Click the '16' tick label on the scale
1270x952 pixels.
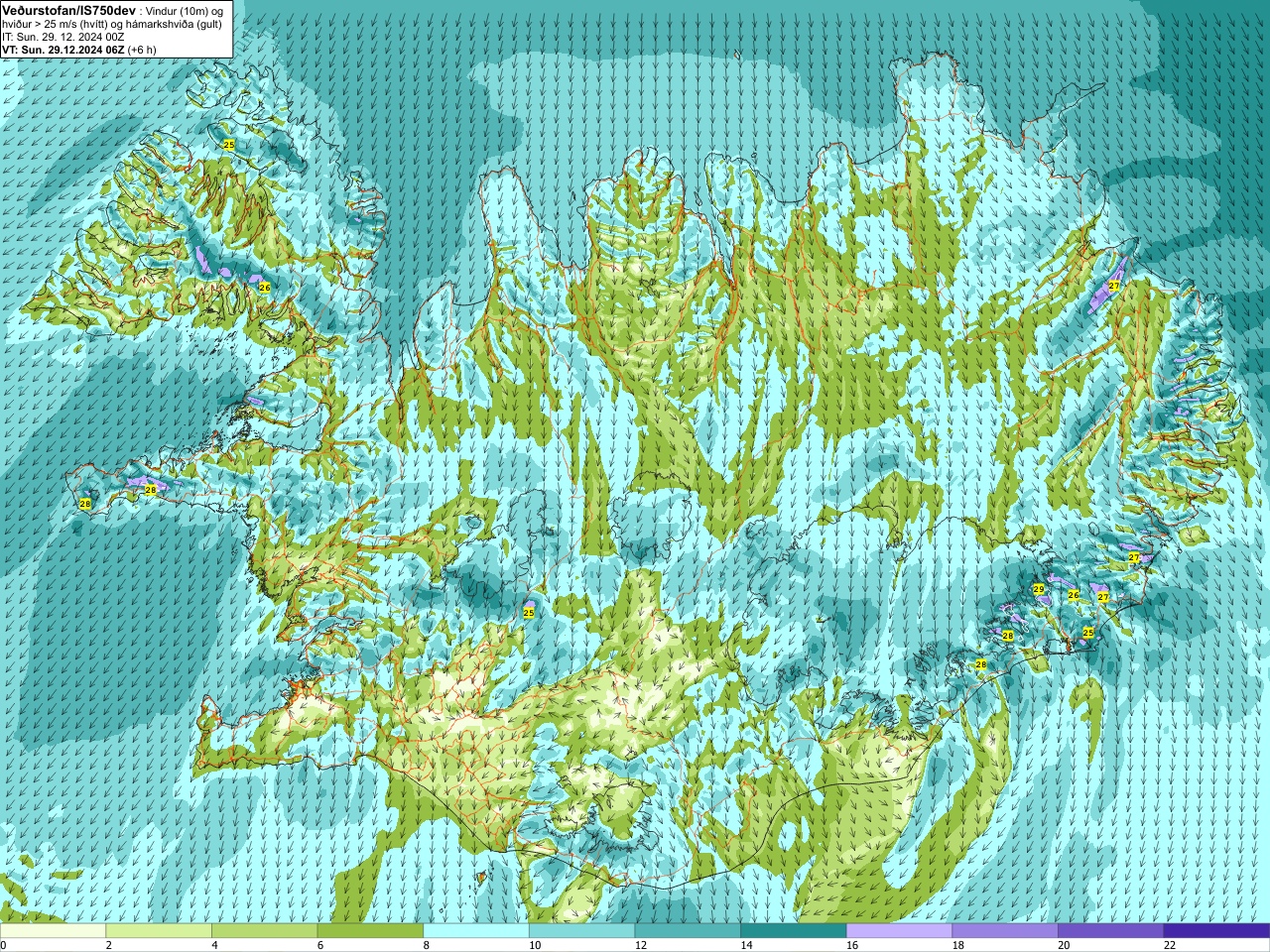pos(852,945)
